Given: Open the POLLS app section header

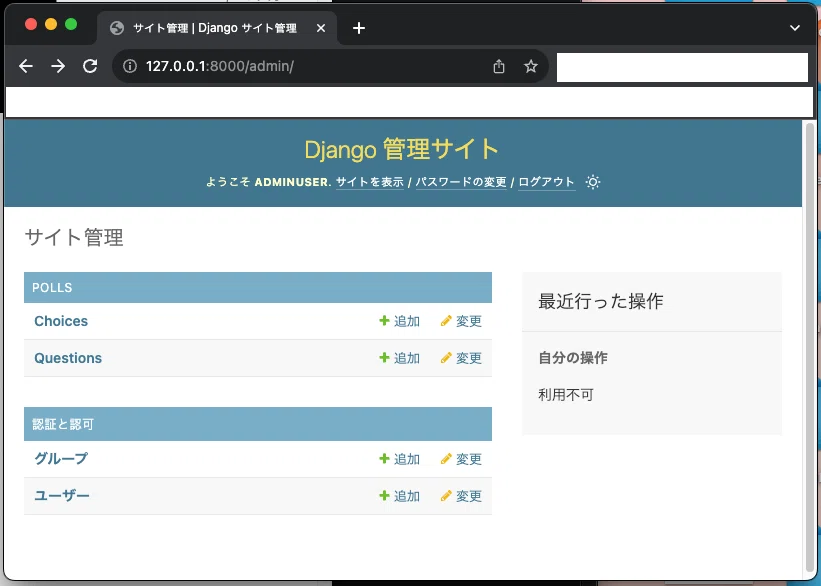Looking at the screenshot, I should point(52,288).
